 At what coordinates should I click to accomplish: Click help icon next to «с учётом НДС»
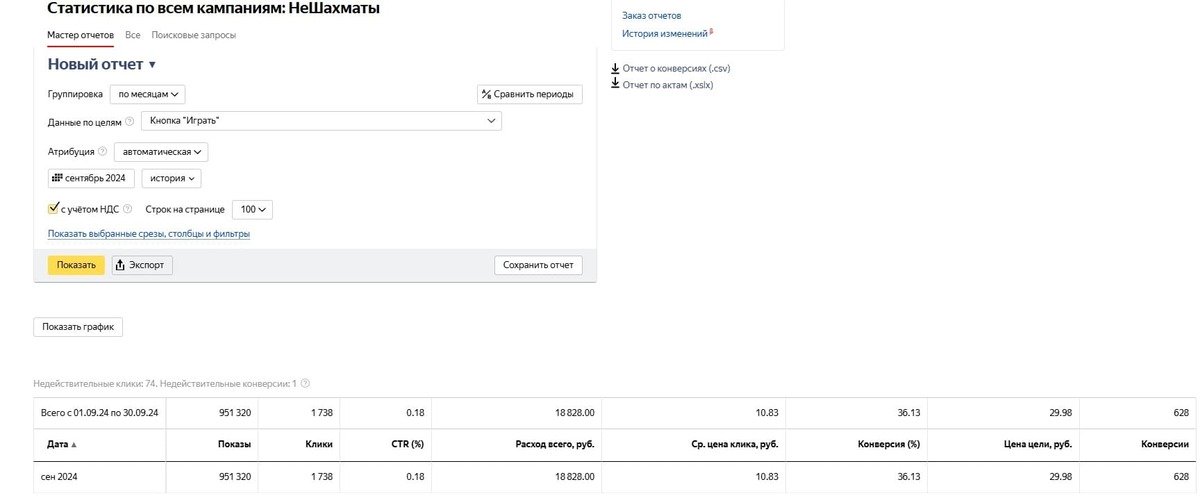(x=127, y=210)
